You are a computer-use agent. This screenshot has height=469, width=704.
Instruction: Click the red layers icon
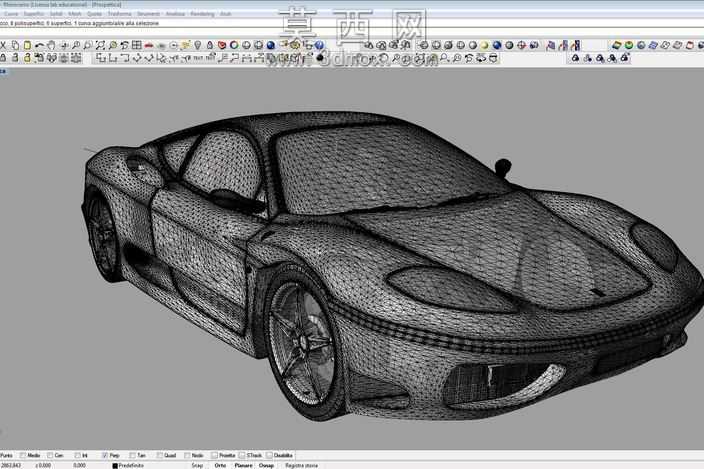pyautogui.click(x=222, y=45)
